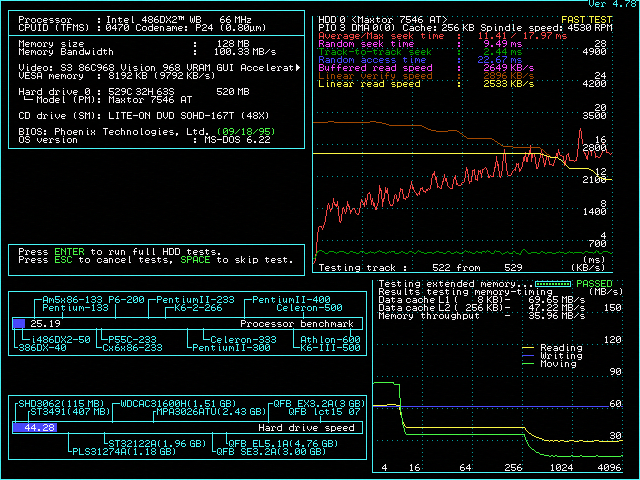Select the green Moving legend entry
Image resolution: width=640 pixels, height=480 pixels.
549,364
